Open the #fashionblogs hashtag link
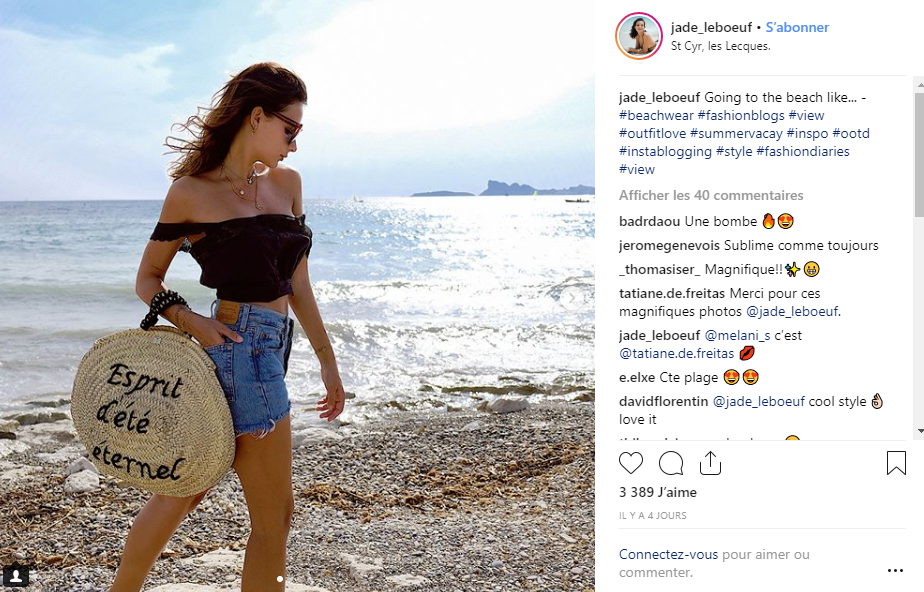Image resolution: width=924 pixels, height=592 pixels. click(x=741, y=115)
